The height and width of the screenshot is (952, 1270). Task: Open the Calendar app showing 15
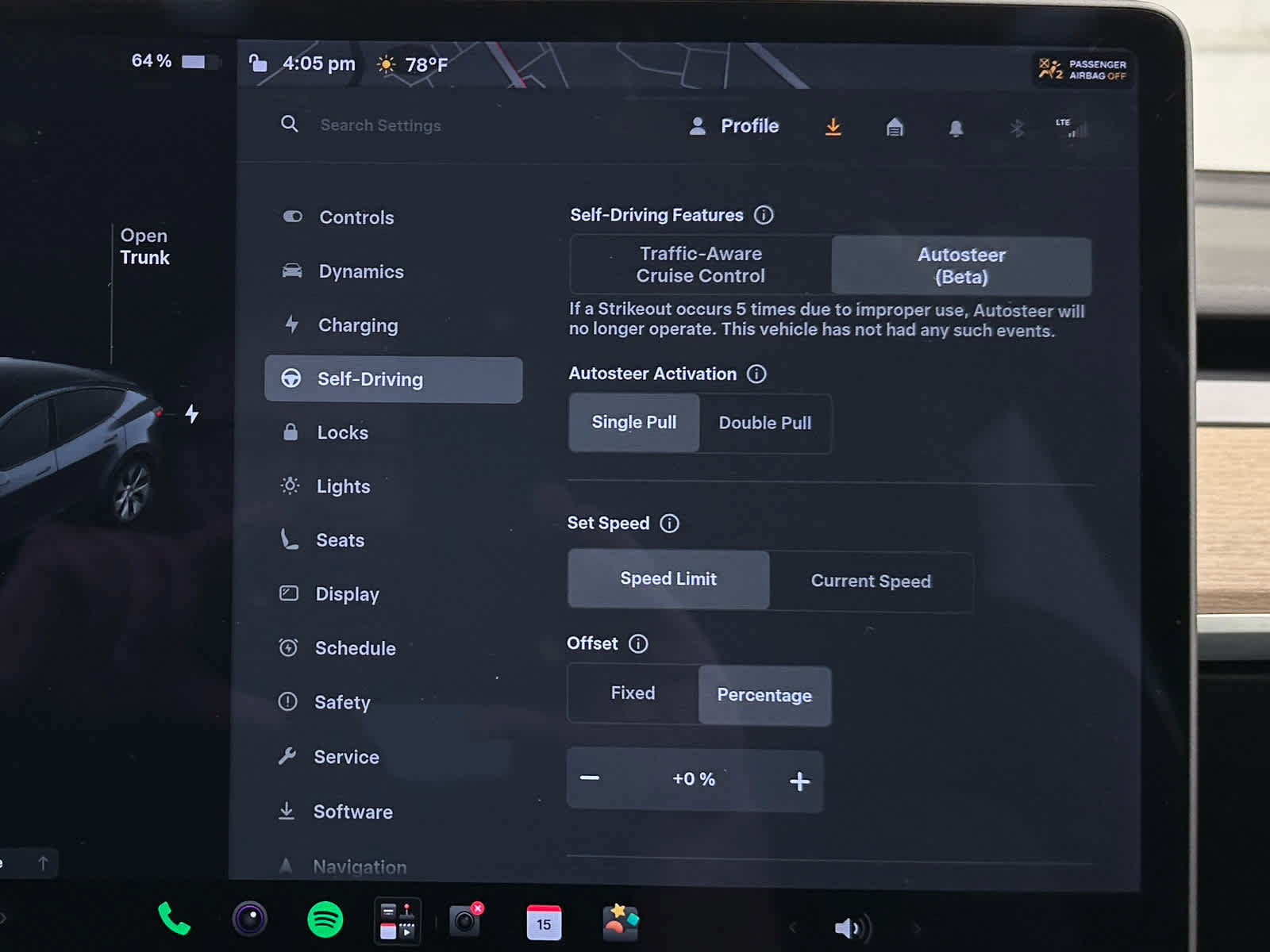point(544,922)
